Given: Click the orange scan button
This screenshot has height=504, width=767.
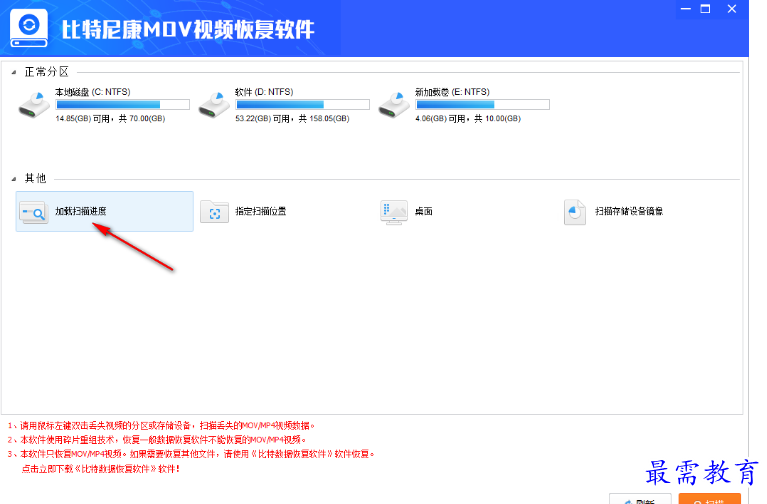Looking at the screenshot, I should (x=709, y=499).
